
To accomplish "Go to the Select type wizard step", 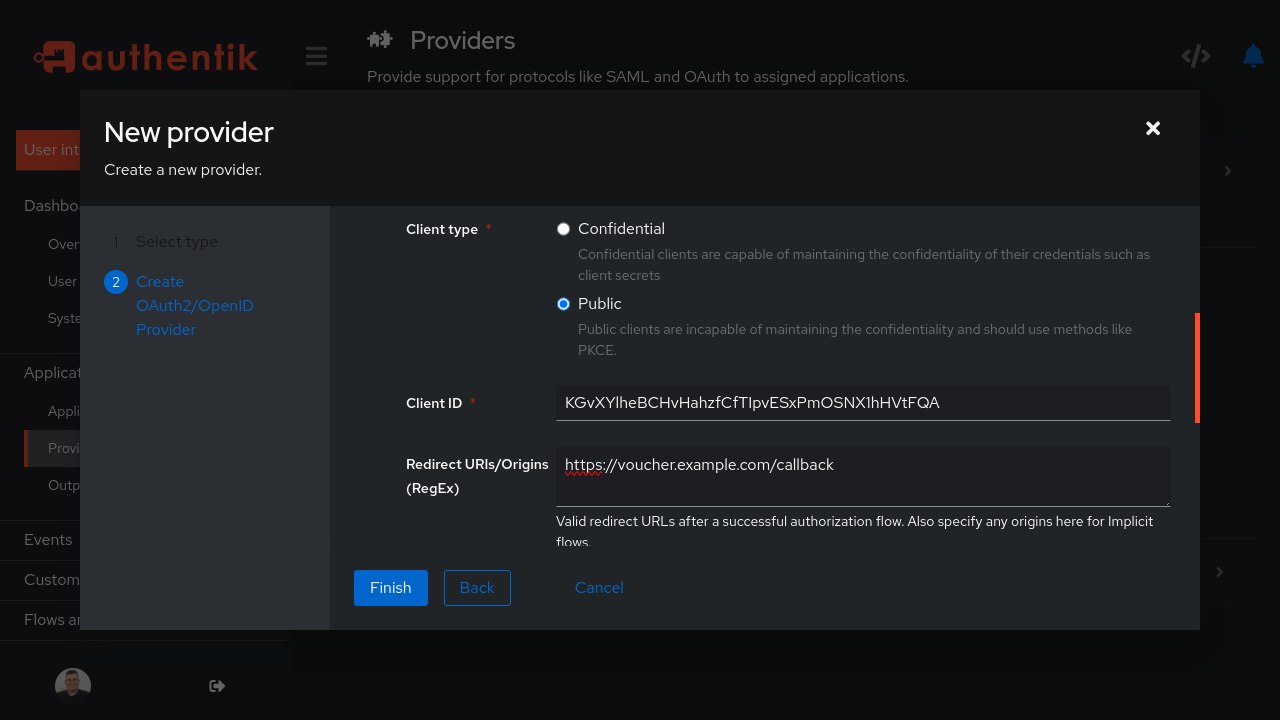I will (x=176, y=241).
